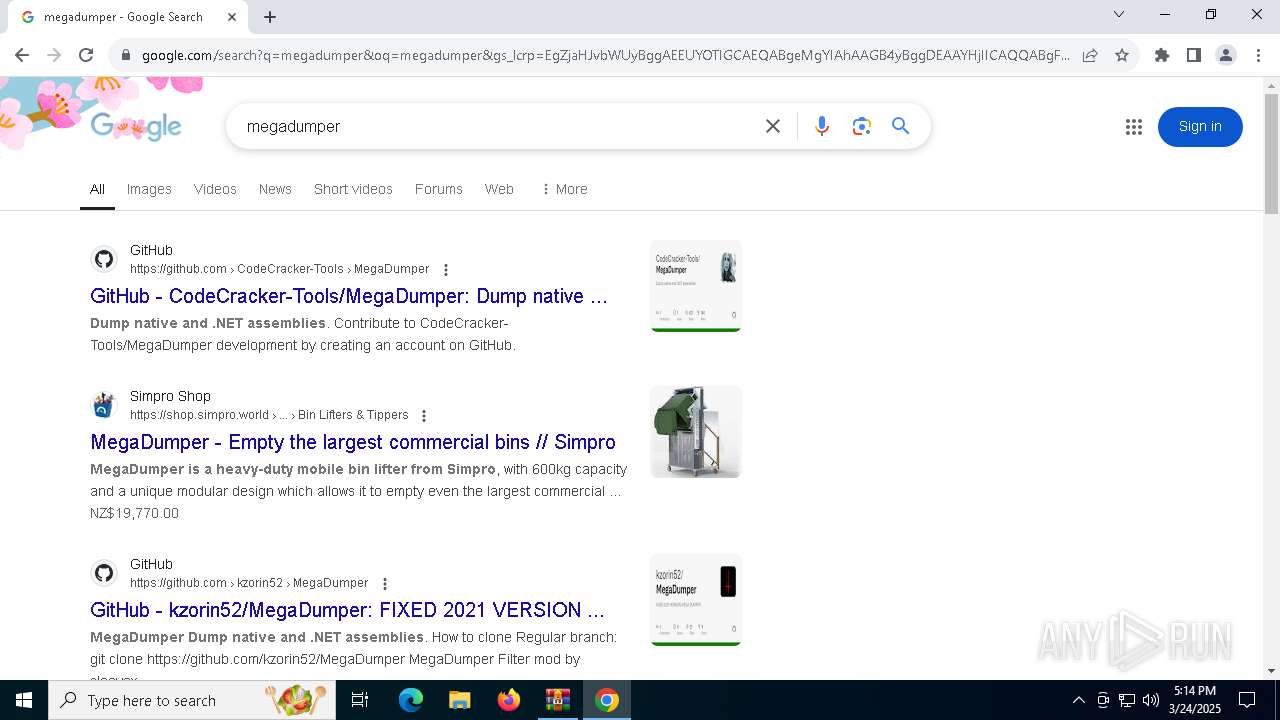1280x720 pixels.
Task: Select the All results tab
Action: [97, 189]
